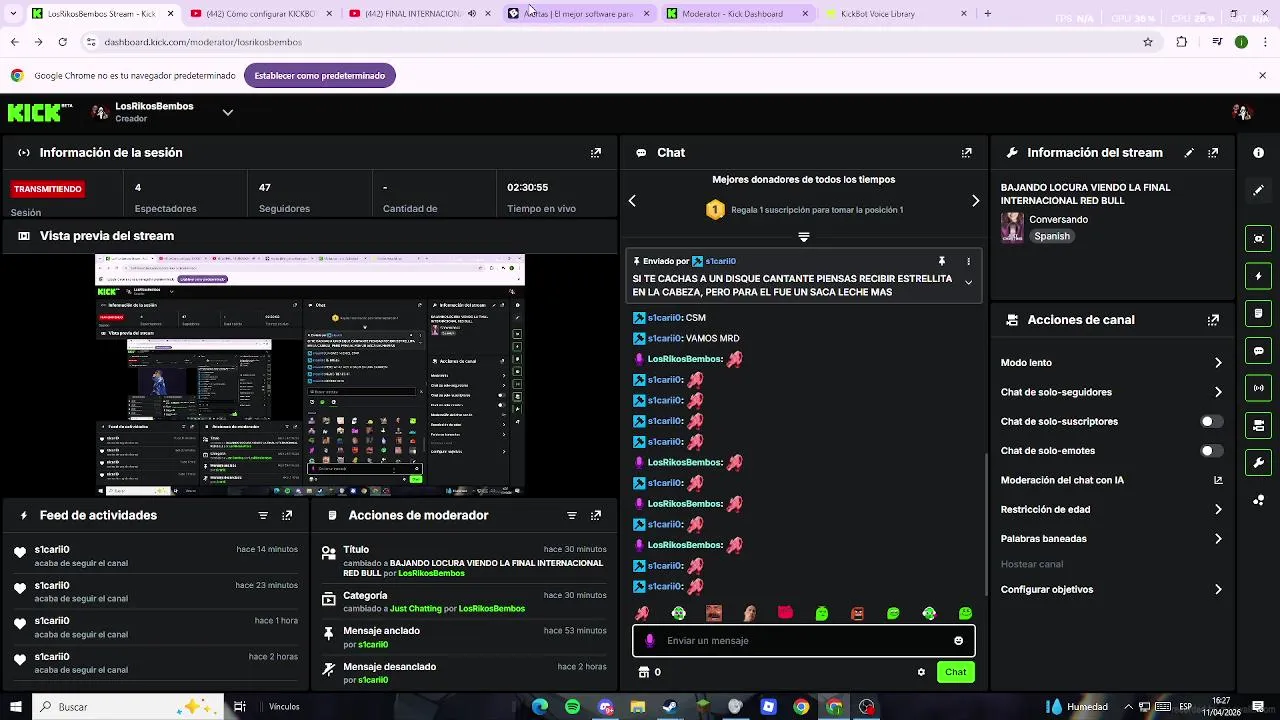The height and width of the screenshot is (720, 1280).
Task: Open chat settings gear
Action: click(x=921, y=672)
